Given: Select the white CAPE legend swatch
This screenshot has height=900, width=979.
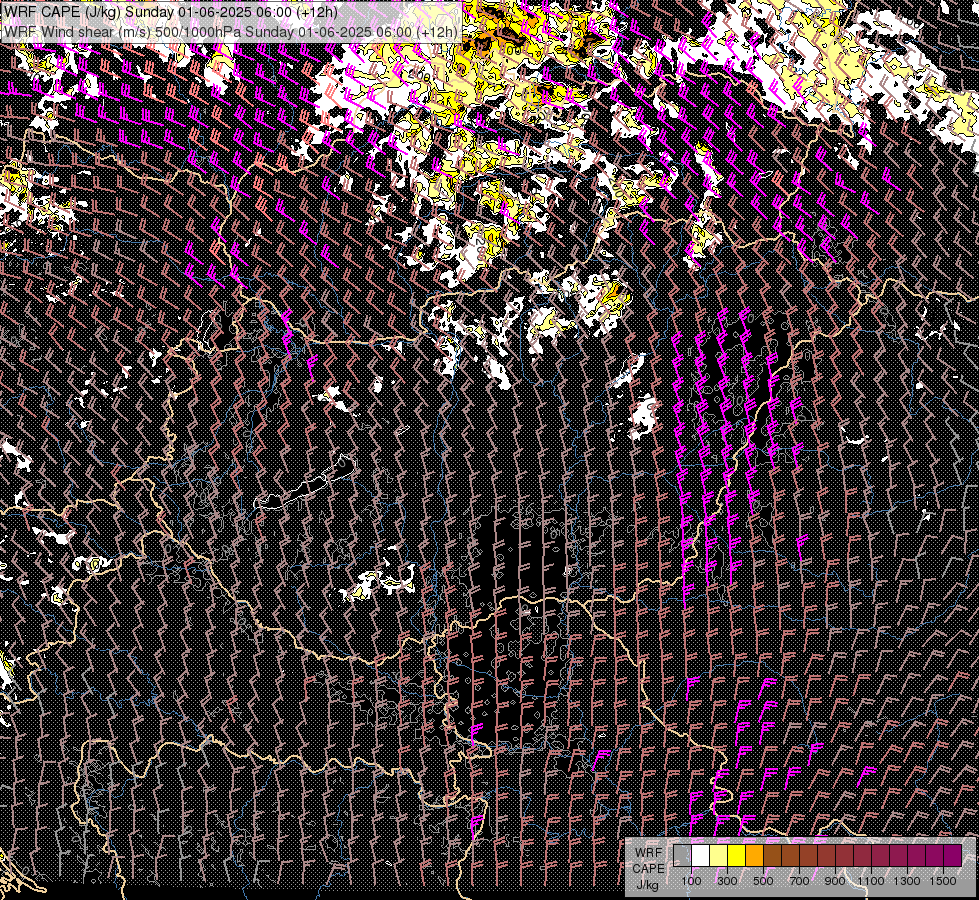Looking at the screenshot, I should [701, 855].
